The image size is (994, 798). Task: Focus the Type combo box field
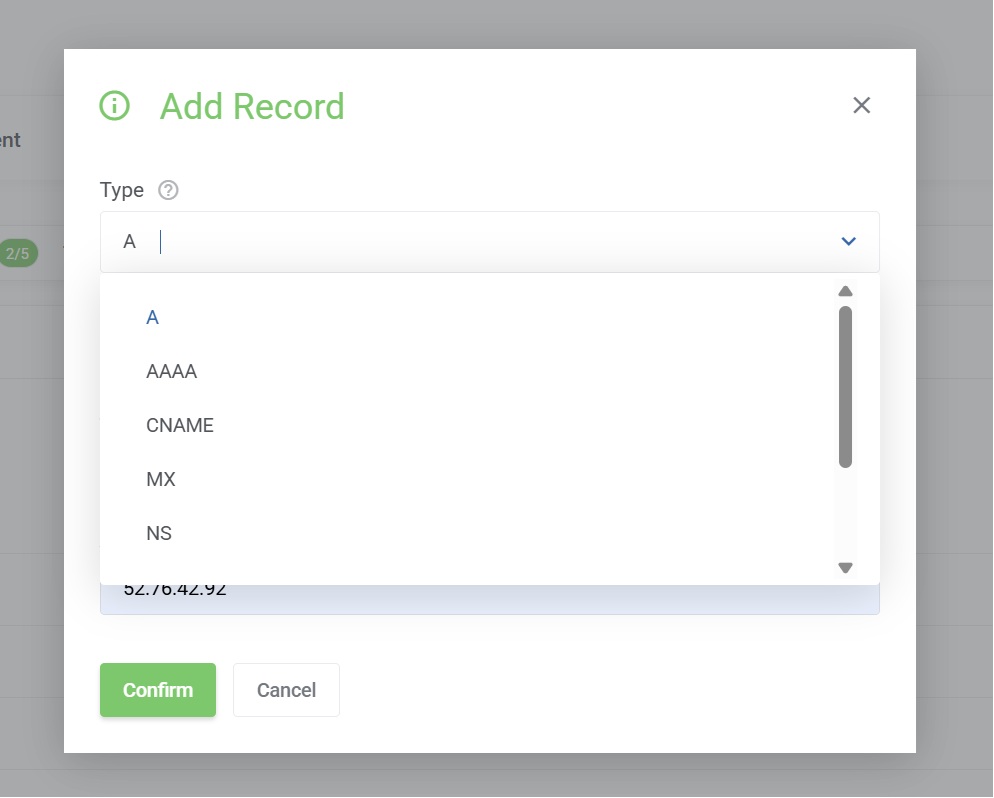(x=489, y=242)
